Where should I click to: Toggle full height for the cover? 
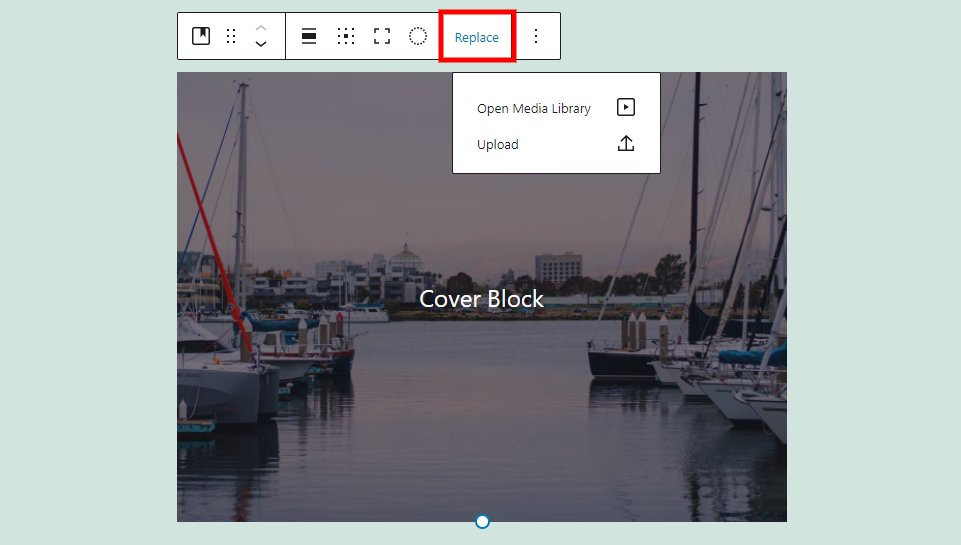pyautogui.click(x=382, y=36)
